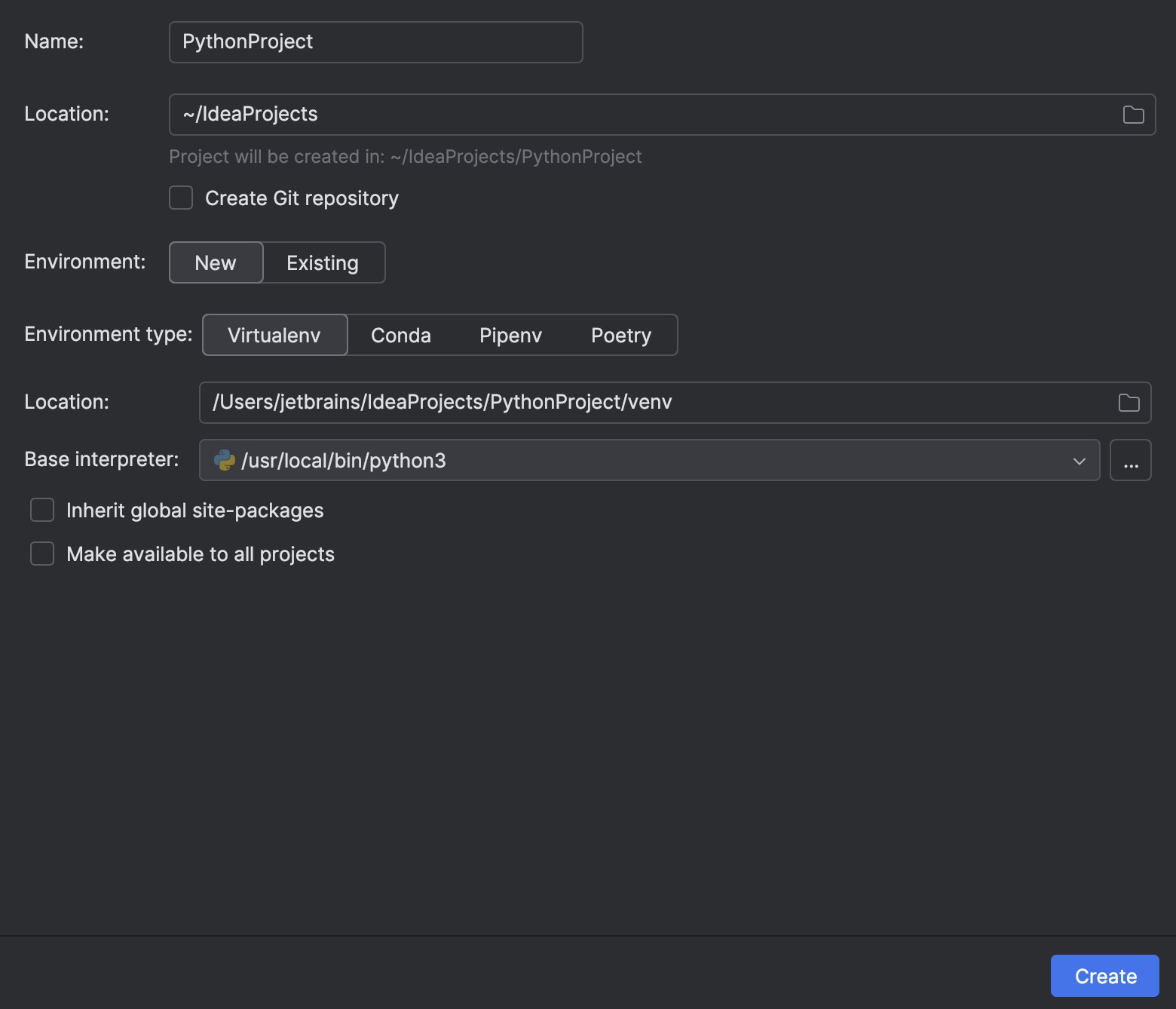Switch environment to Existing
Image resolution: width=1176 pixels, height=1009 pixels.
pyautogui.click(x=322, y=262)
